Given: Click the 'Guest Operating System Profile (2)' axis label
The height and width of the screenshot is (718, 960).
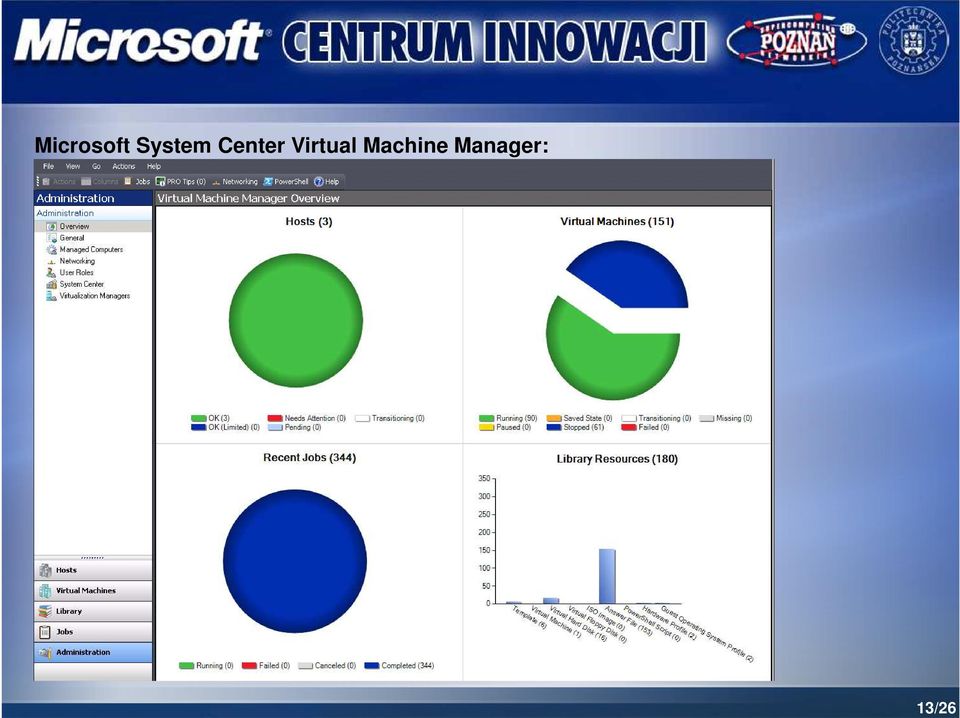Looking at the screenshot, I should 707,634.
